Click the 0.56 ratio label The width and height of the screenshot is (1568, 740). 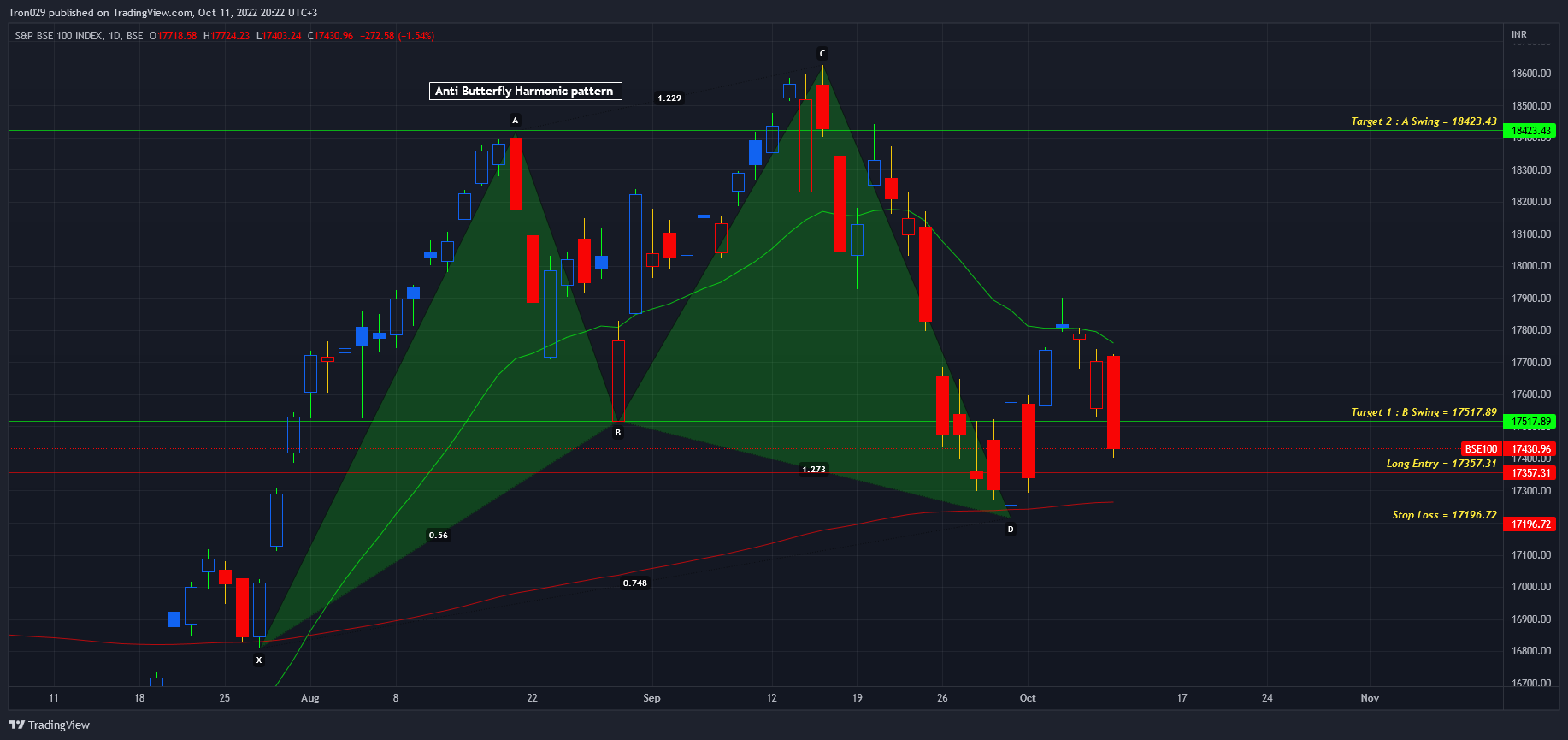pyautogui.click(x=439, y=536)
